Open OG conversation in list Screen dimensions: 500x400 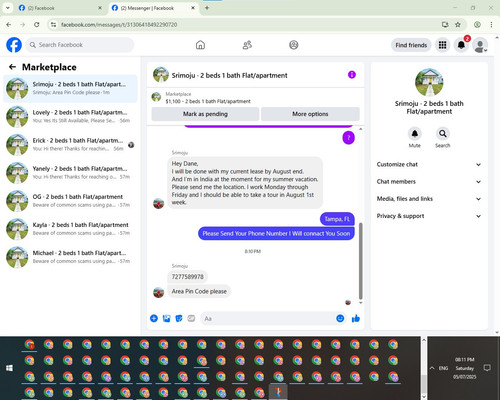click(70, 201)
